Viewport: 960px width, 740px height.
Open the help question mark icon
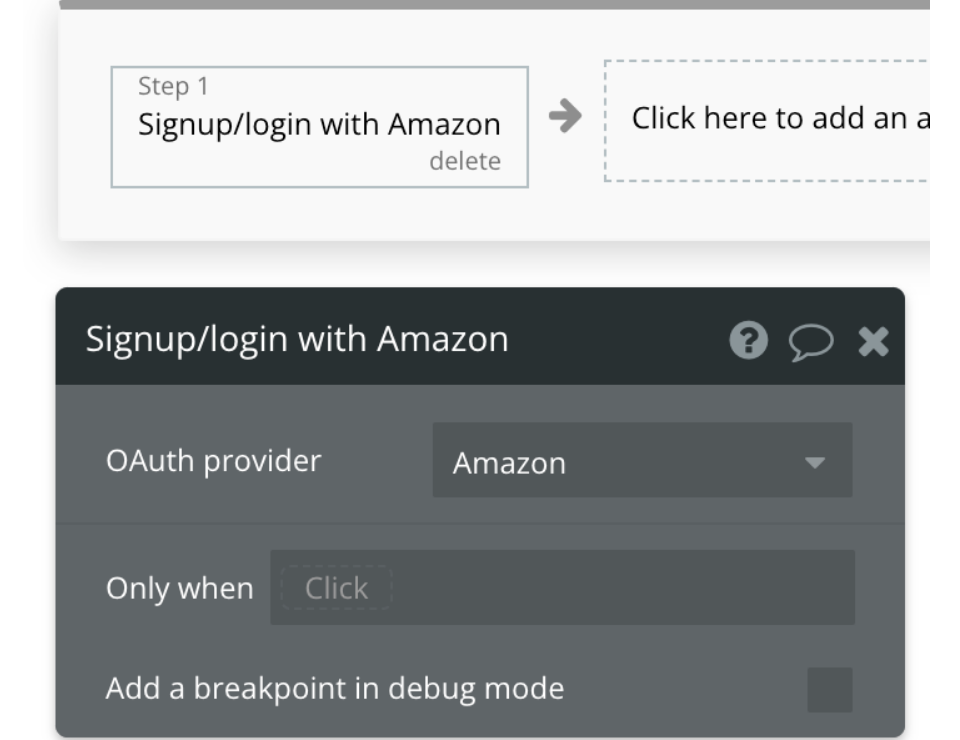point(748,340)
